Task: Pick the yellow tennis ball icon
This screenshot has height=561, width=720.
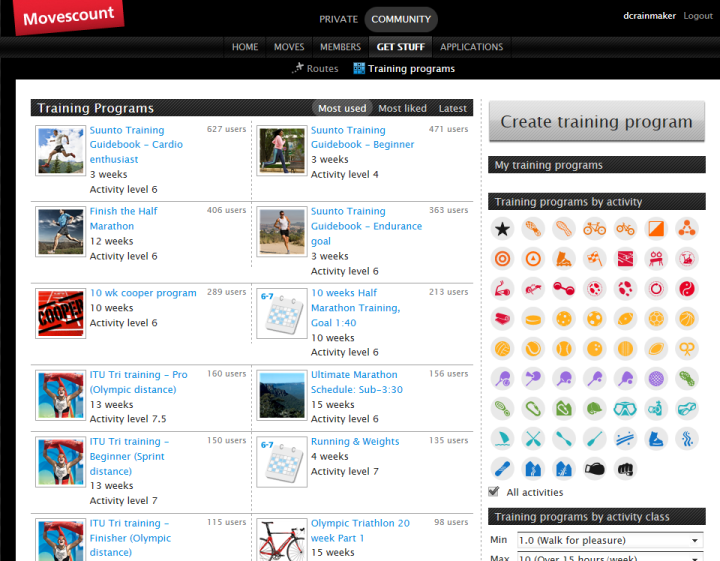Action: 533,349
